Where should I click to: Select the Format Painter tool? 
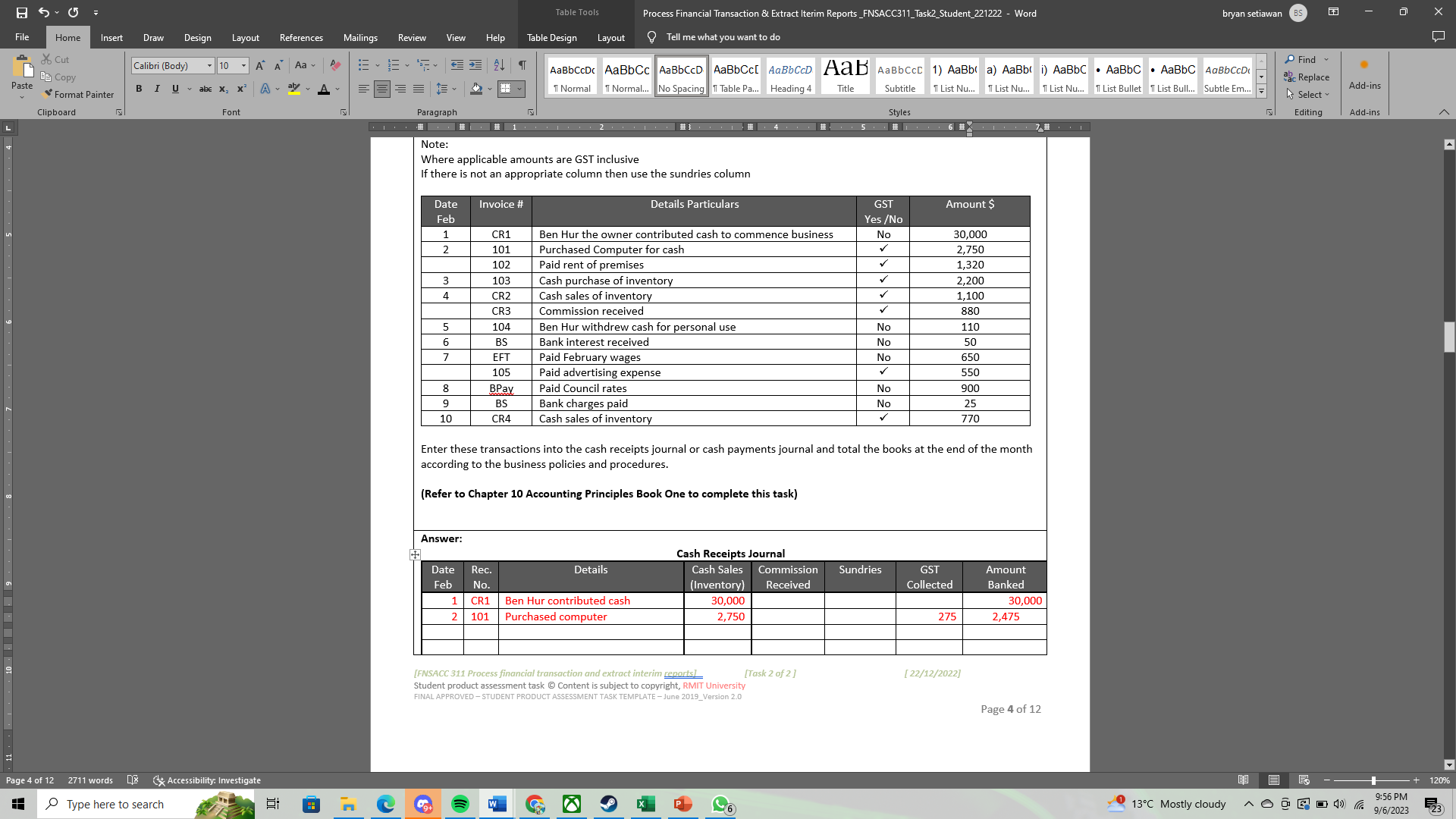click(79, 94)
